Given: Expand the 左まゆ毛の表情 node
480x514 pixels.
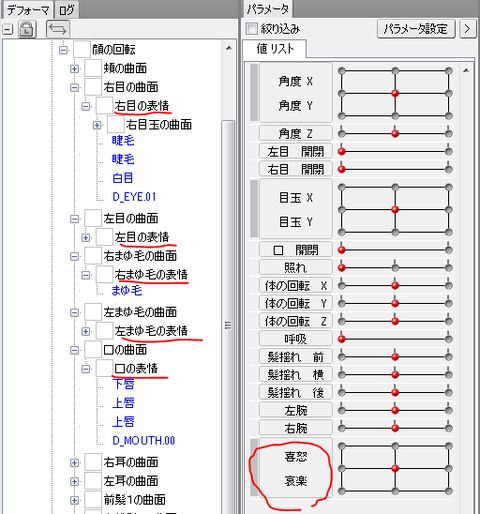Looking at the screenshot, I should (x=86, y=331).
